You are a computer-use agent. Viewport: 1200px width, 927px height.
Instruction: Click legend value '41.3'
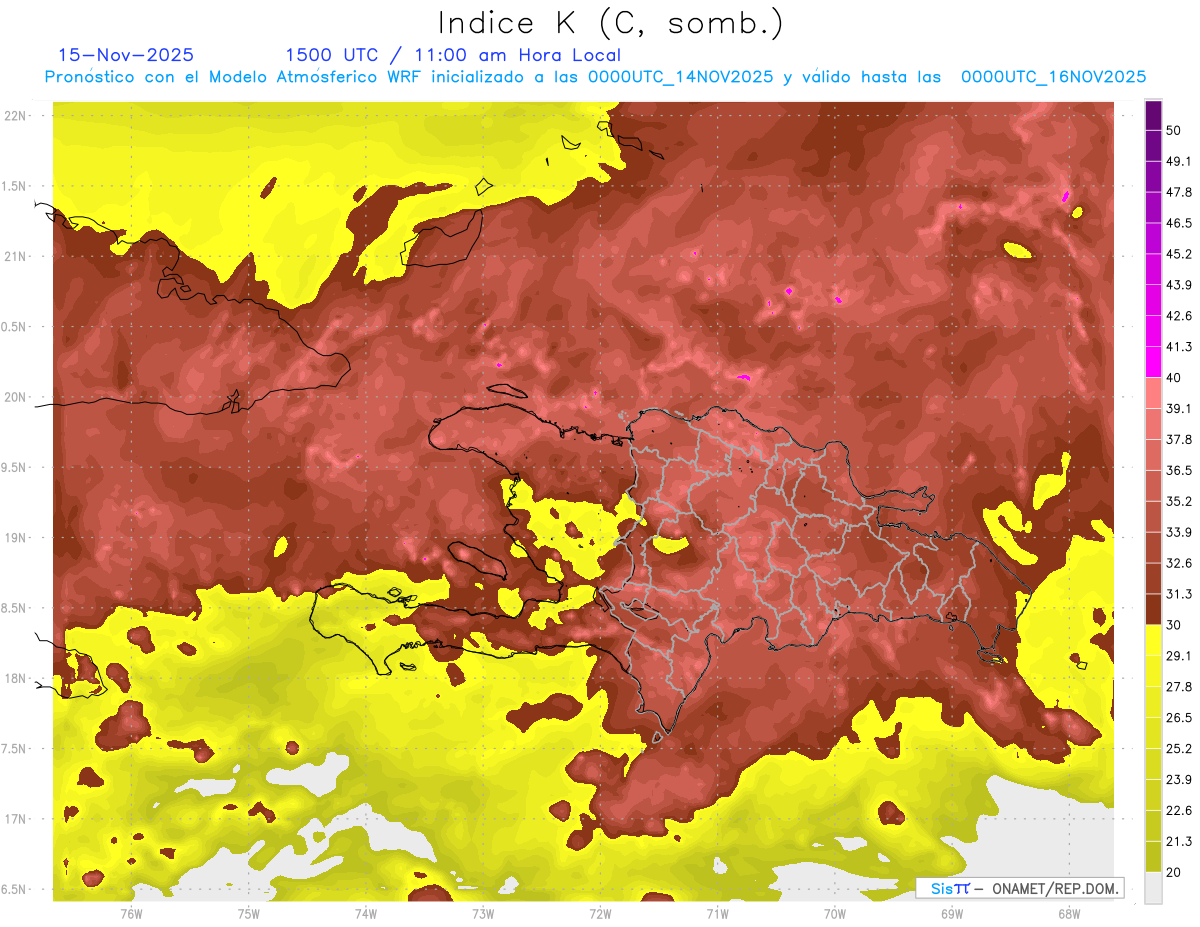pyautogui.click(x=1179, y=347)
